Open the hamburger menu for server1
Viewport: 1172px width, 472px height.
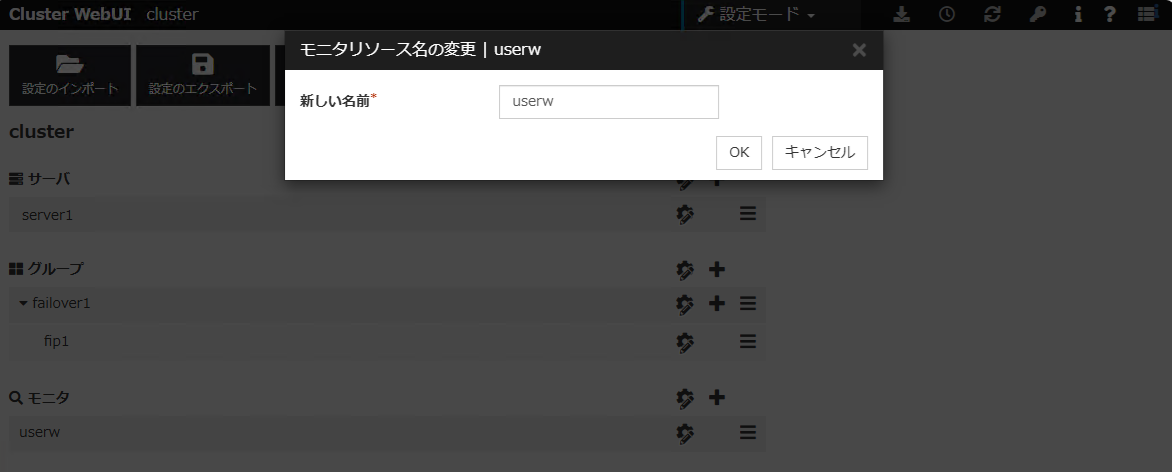click(747, 214)
